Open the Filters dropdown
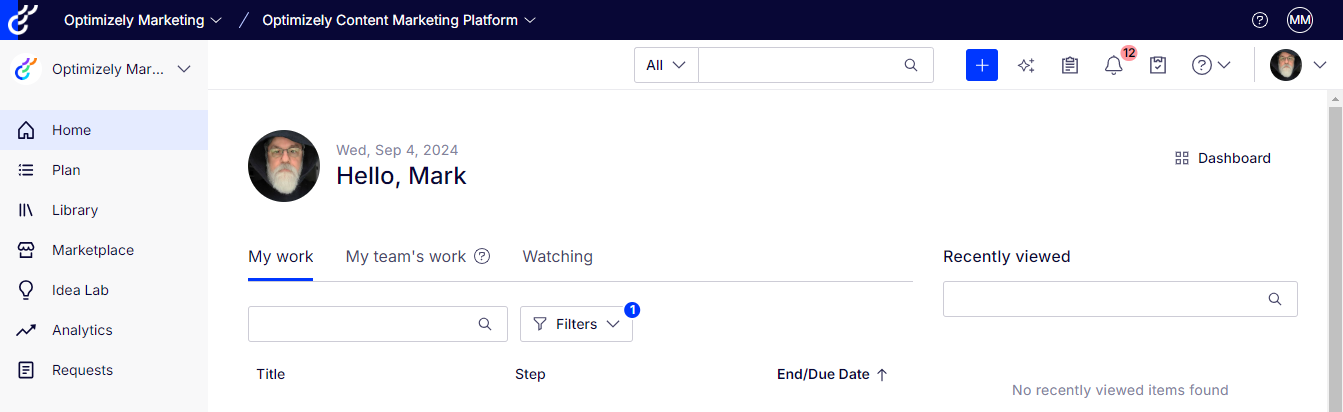 point(576,324)
